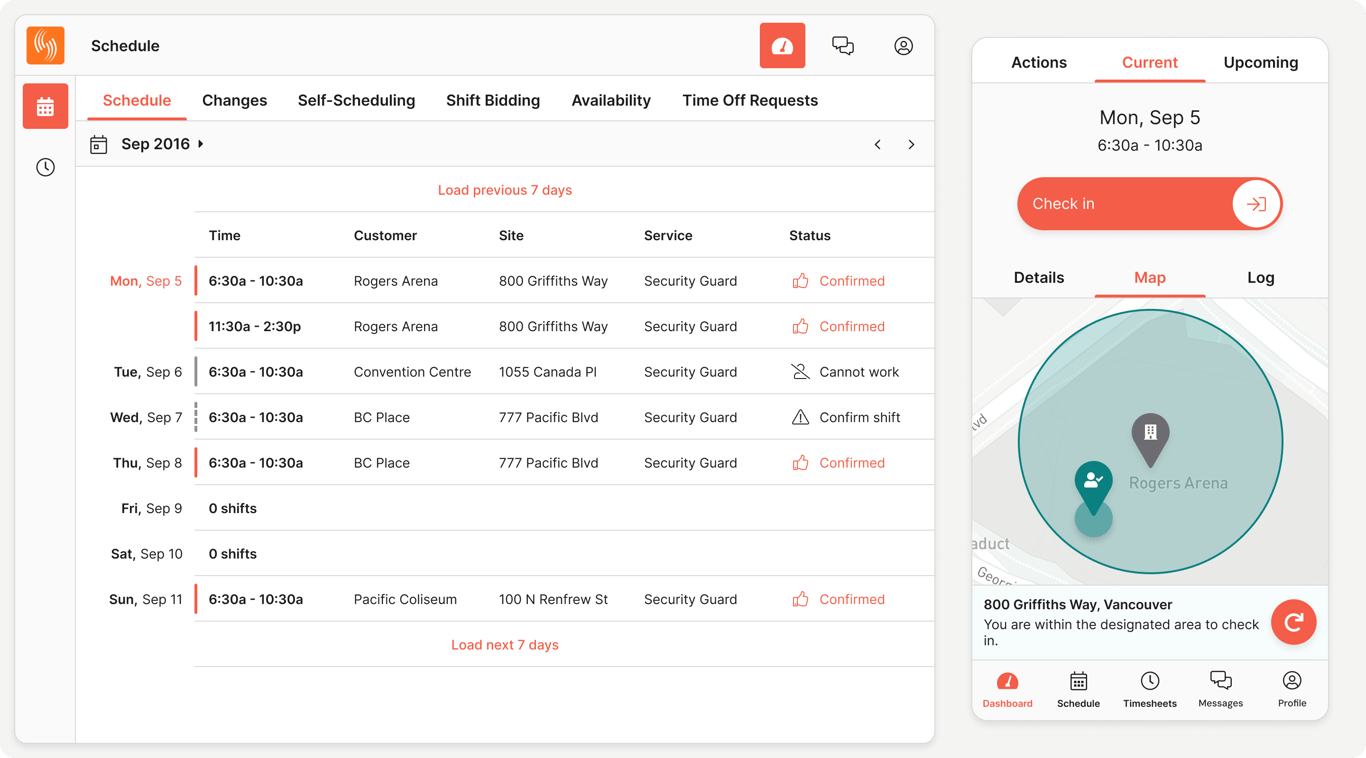Click the Rogers Arena label on map
The image size is (1366, 758).
pos(1178,483)
